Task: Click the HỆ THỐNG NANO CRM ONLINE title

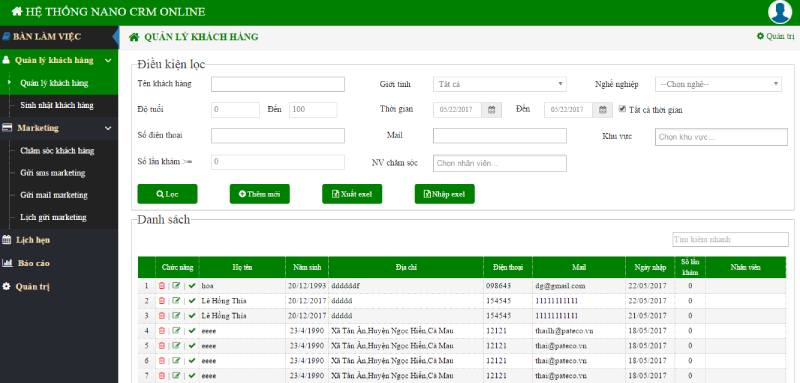Action: pyautogui.click(x=115, y=12)
